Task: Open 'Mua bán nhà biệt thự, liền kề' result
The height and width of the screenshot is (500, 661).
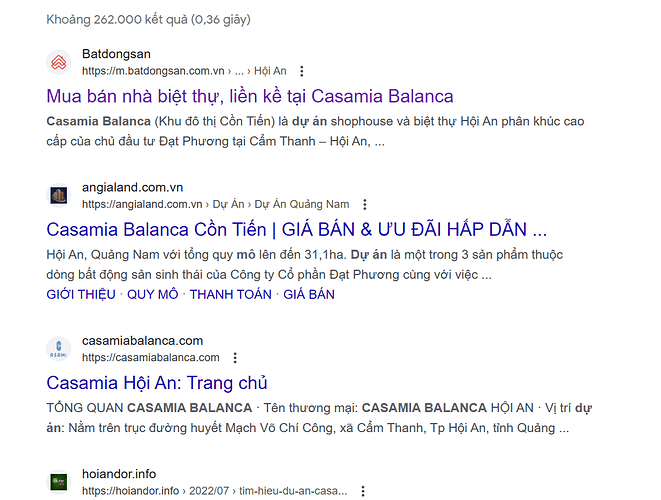Action: click(250, 97)
